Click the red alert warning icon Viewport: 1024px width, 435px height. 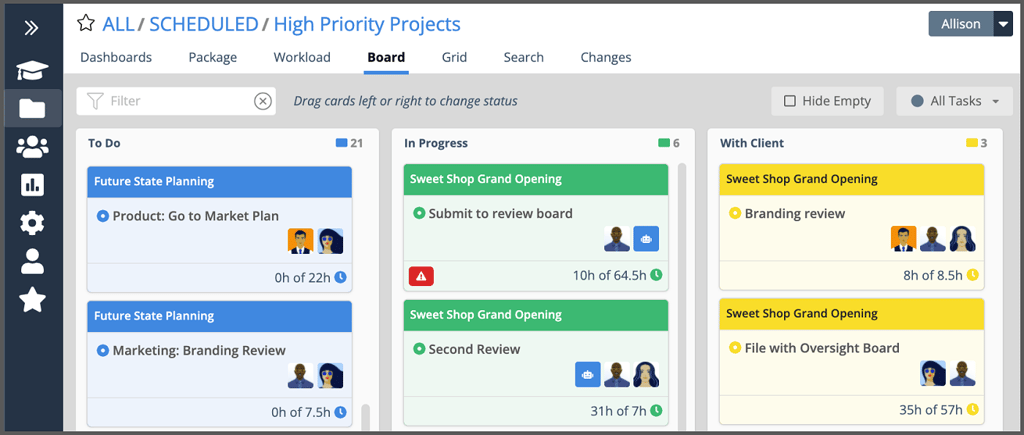[421, 276]
